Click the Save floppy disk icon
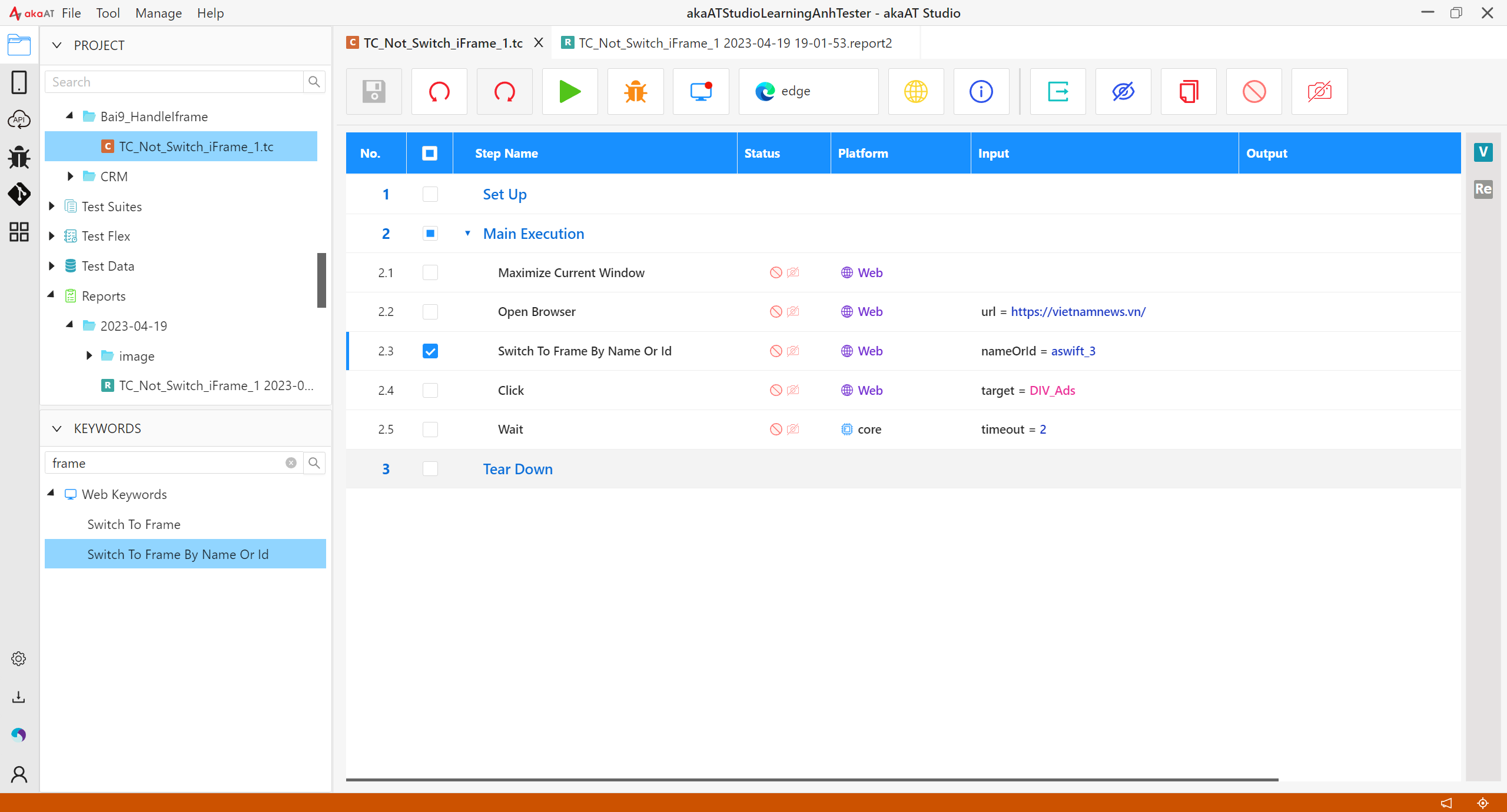Image resolution: width=1507 pixels, height=812 pixels. [374, 91]
